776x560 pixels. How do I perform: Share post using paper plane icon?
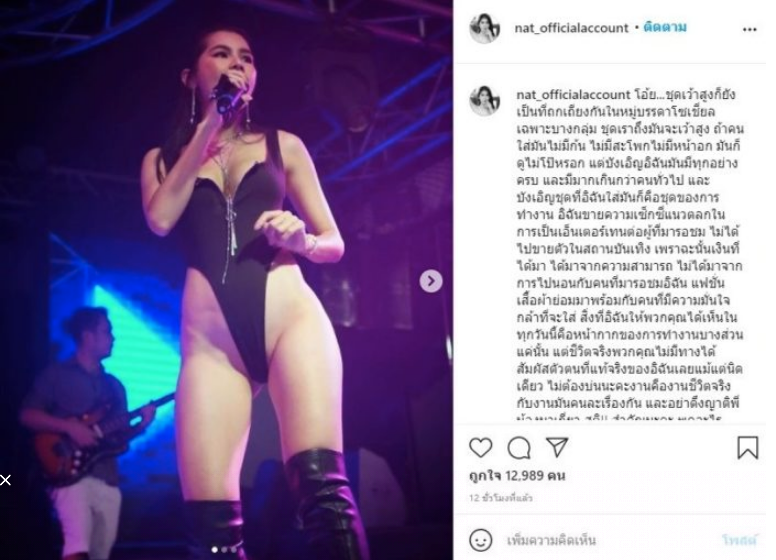(x=557, y=447)
